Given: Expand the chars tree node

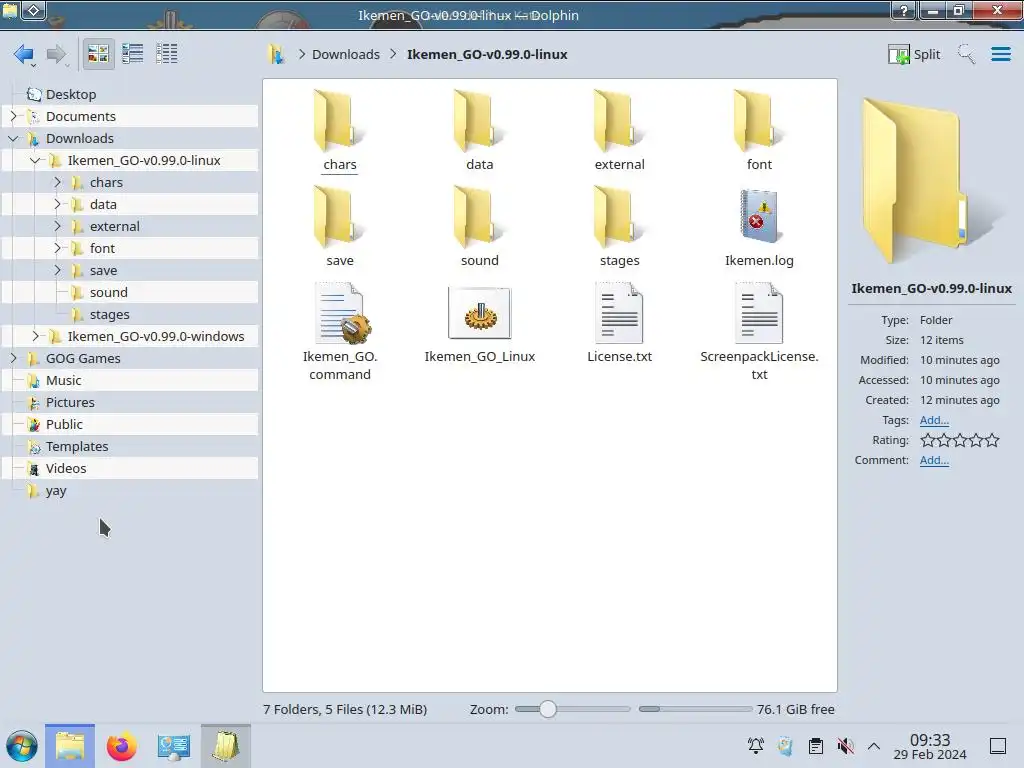Looking at the screenshot, I should coord(57,182).
